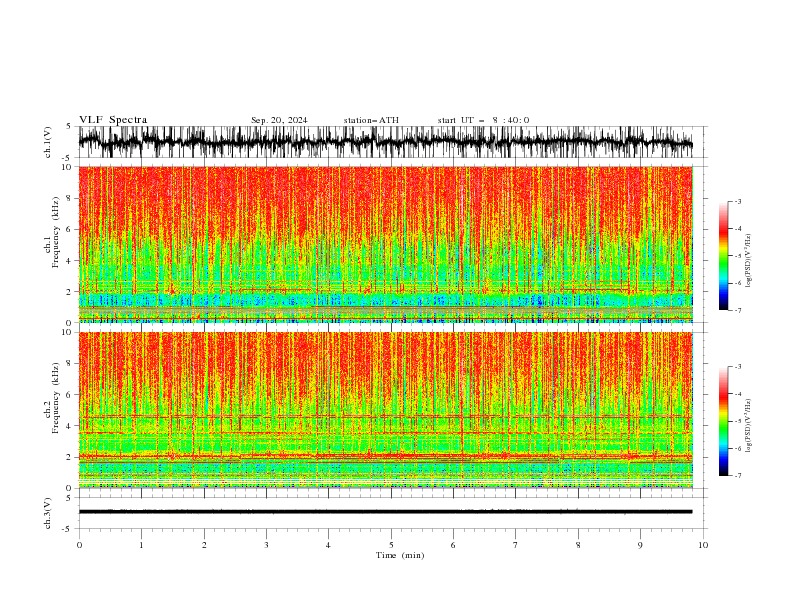Click the "-7" tick of ch.1 color bar
Image resolution: width=792 pixels, height=612 pixels.
738,310
